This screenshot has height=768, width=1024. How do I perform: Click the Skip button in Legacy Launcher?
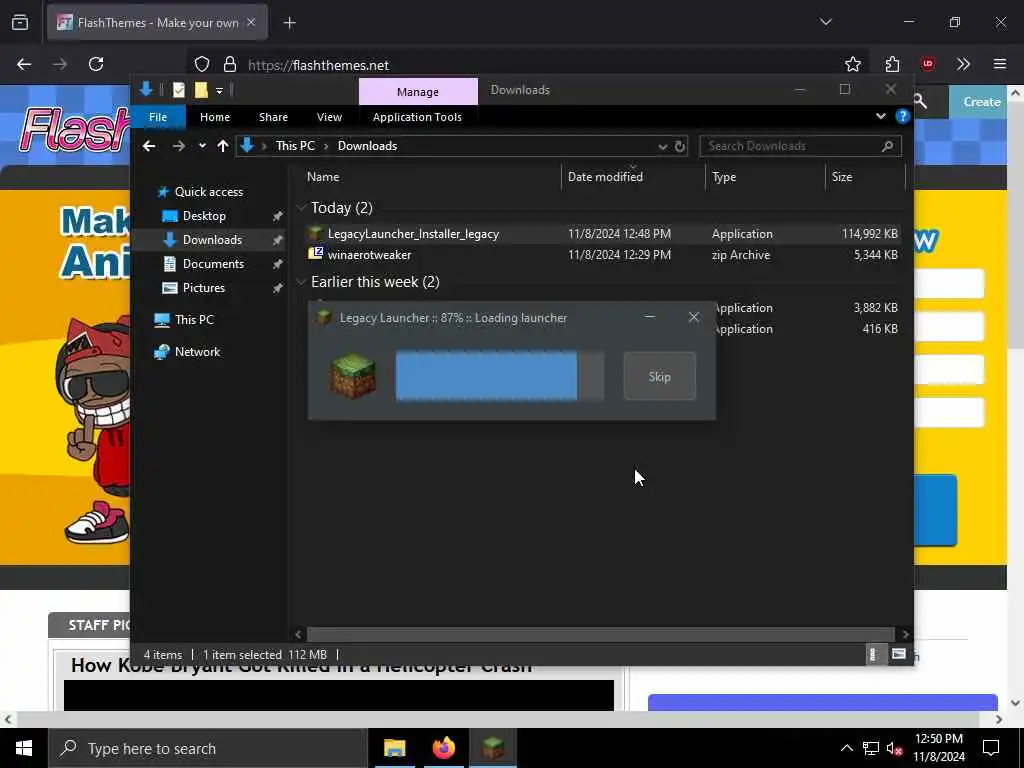click(660, 376)
